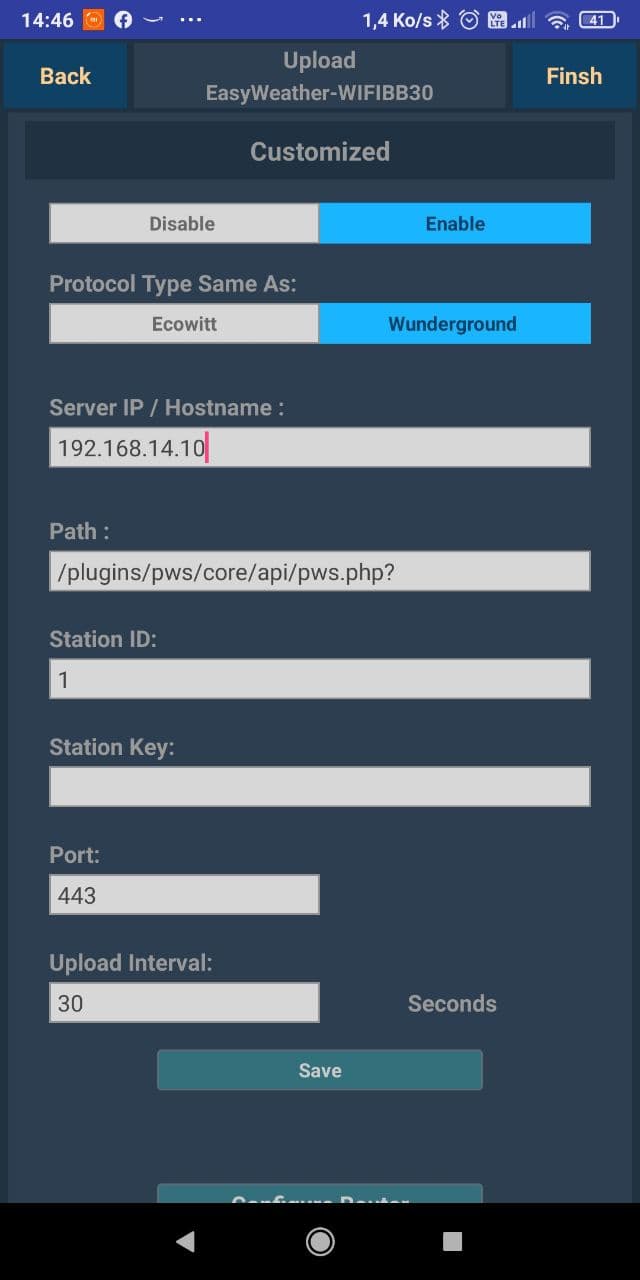Focus the Station ID input
The height and width of the screenshot is (1280, 640).
320,679
